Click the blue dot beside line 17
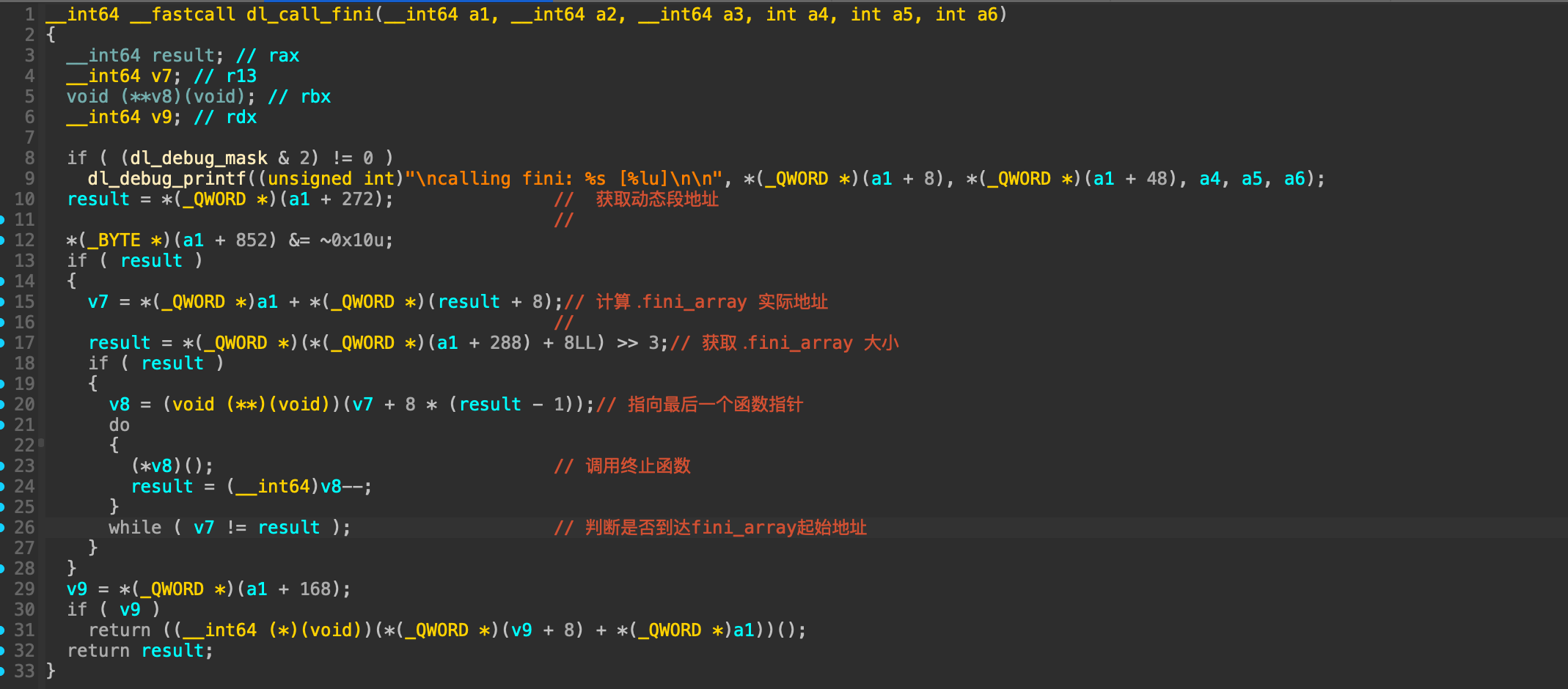The height and width of the screenshot is (689, 1568). (x=2, y=343)
